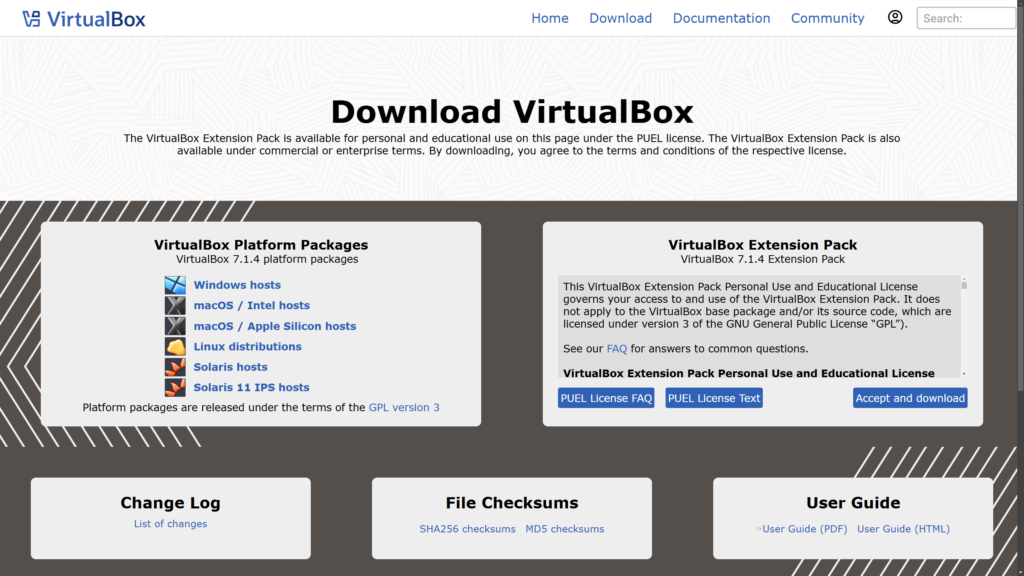Viewport: 1024px width, 576px height.
Task: Click the macOS Apple Silicon hosts icon
Action: coord(175,326)
